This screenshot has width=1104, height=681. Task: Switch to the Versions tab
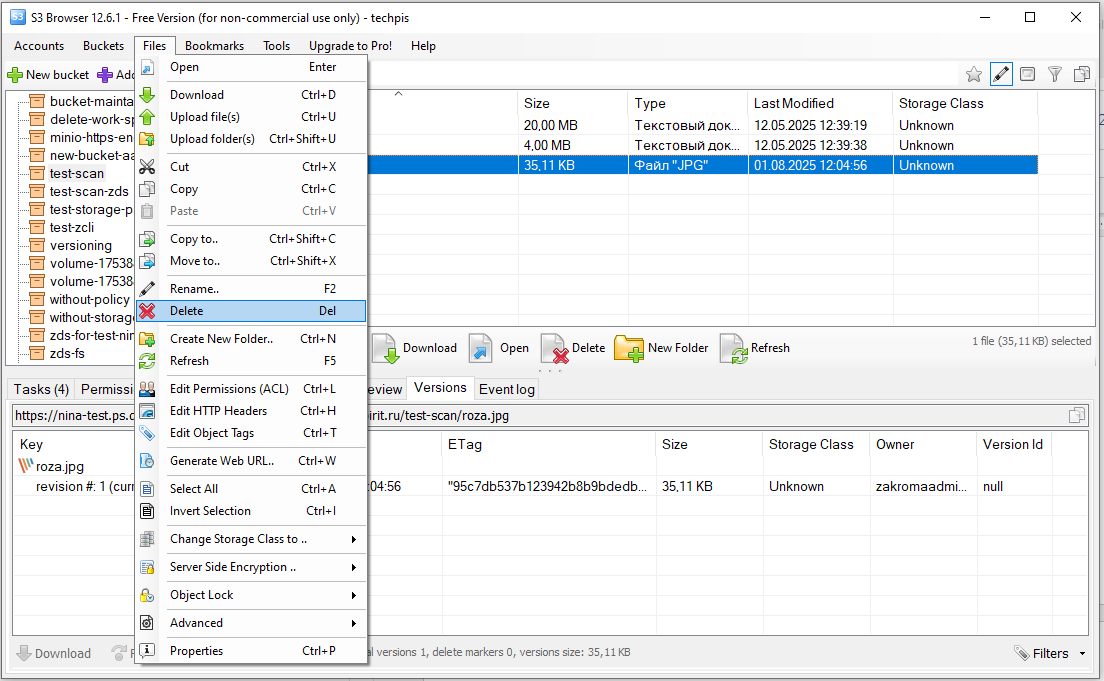coord(440,387)
